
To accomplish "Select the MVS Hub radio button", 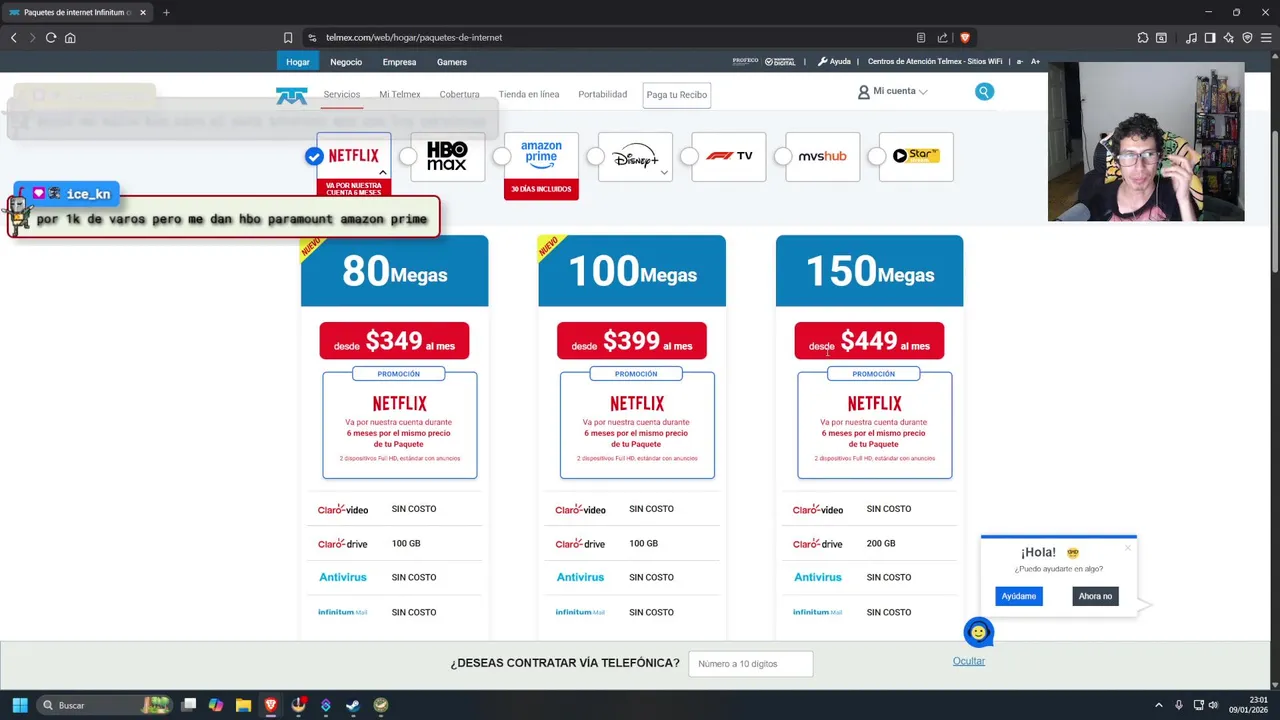I will click(783, 156).
